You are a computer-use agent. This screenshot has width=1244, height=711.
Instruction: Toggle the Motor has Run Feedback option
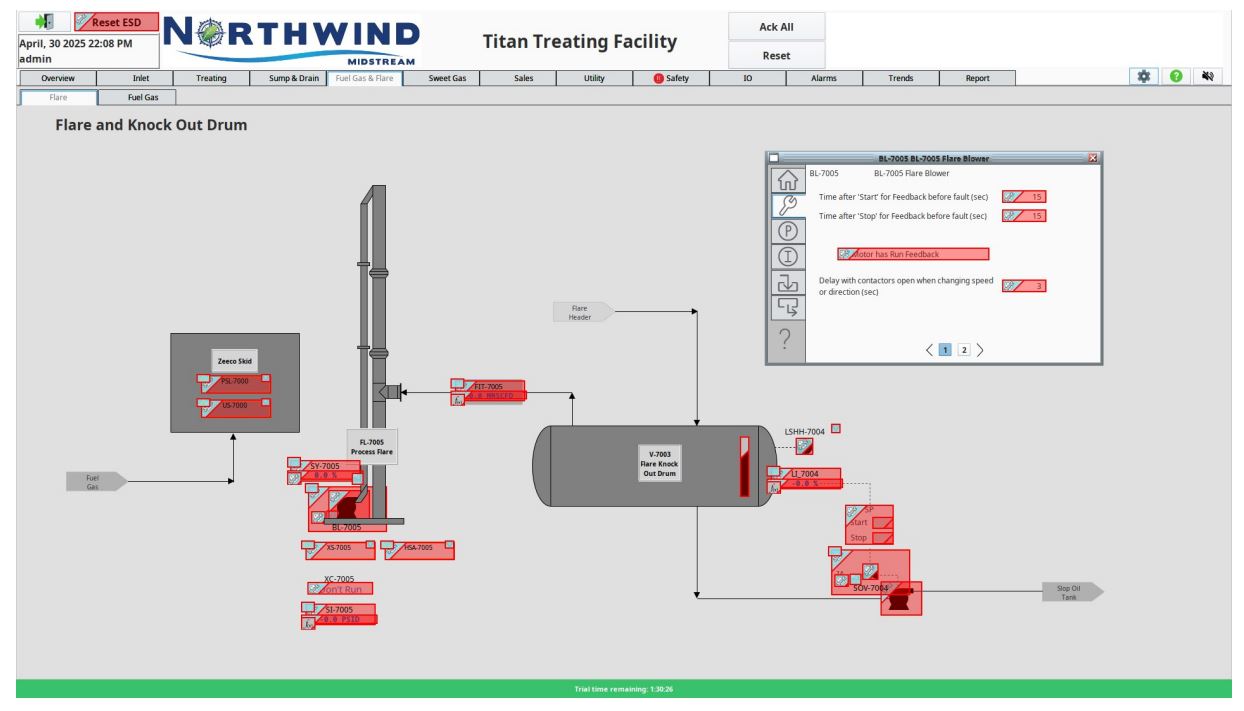(x=913, y=254)
